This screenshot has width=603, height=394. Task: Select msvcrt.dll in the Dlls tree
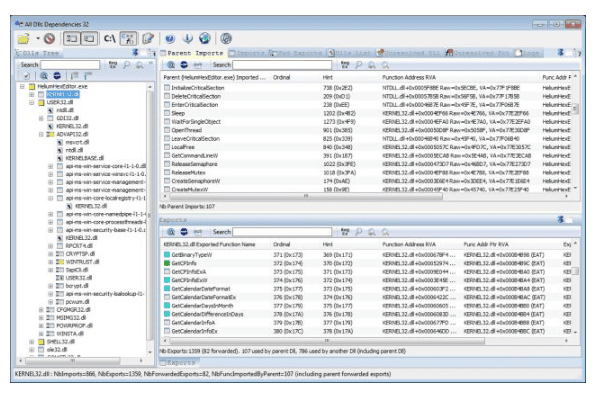[x=77, y=142]
